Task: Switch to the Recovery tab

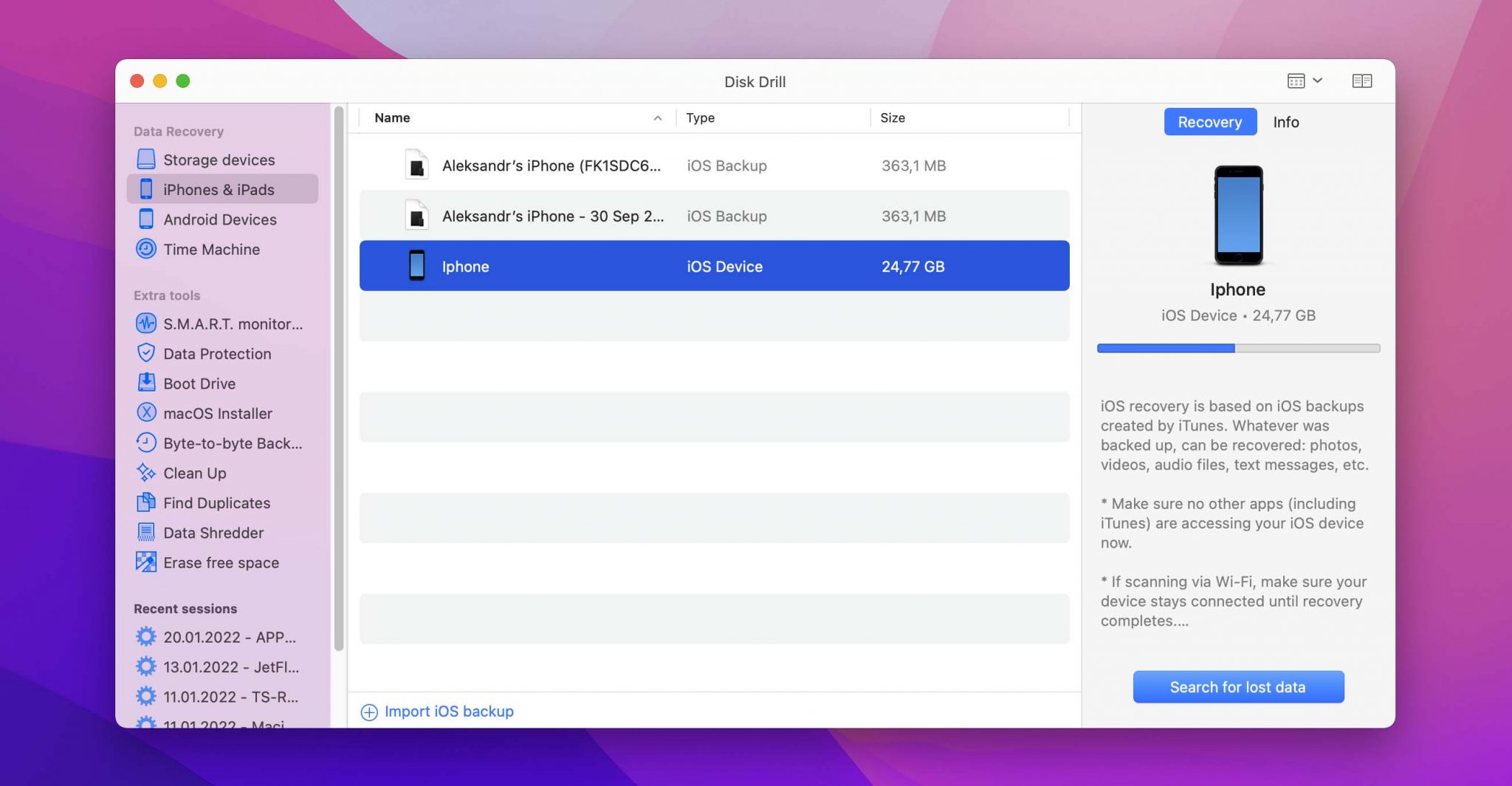Action: [x=1210, y=122]
